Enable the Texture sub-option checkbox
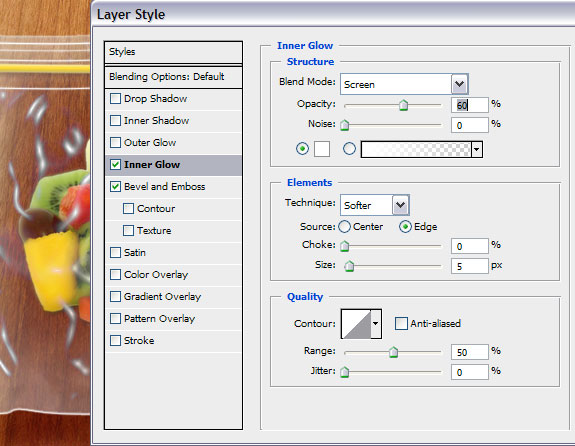This screenshot has width=575, height=446. [x=128, y=231]
